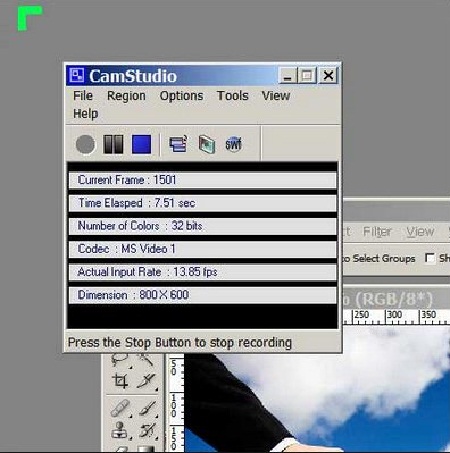Maximize the CamStudio window
This screenshot has width=450, height=453.
pyautogui.click(x=307, y=76)
